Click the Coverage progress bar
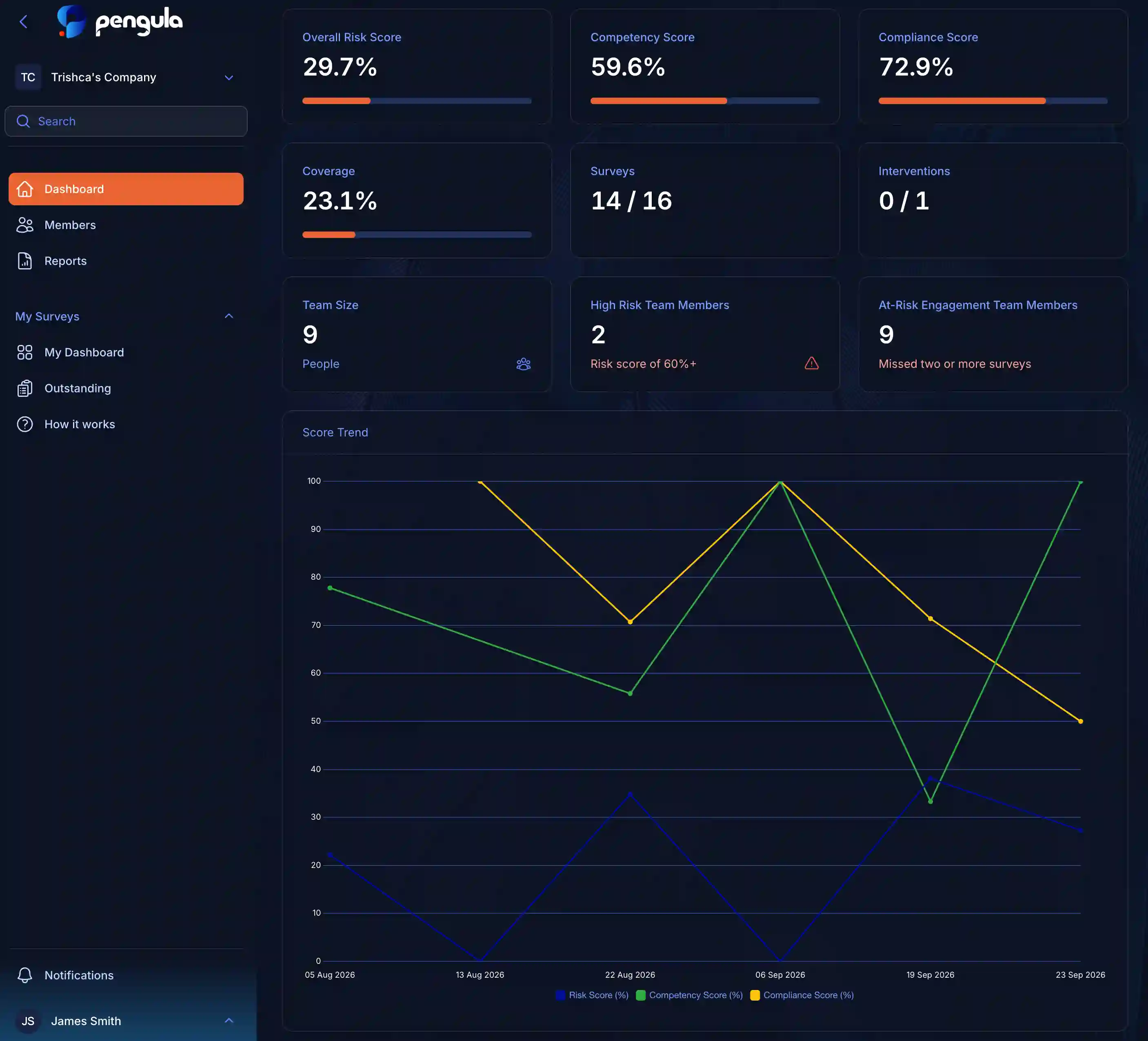The image size is (1148, 1041). (x=417, y=235)
